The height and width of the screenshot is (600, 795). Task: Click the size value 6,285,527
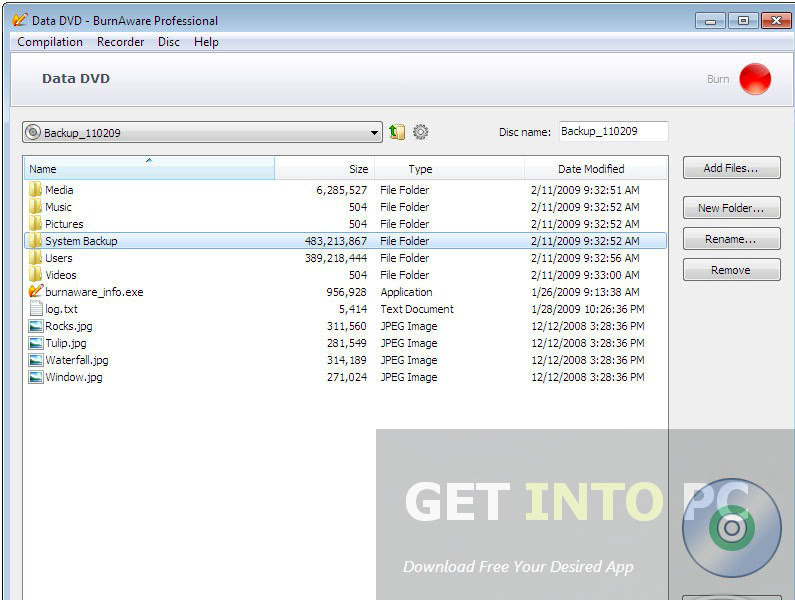pyautogui.click(x=342, y=190)
